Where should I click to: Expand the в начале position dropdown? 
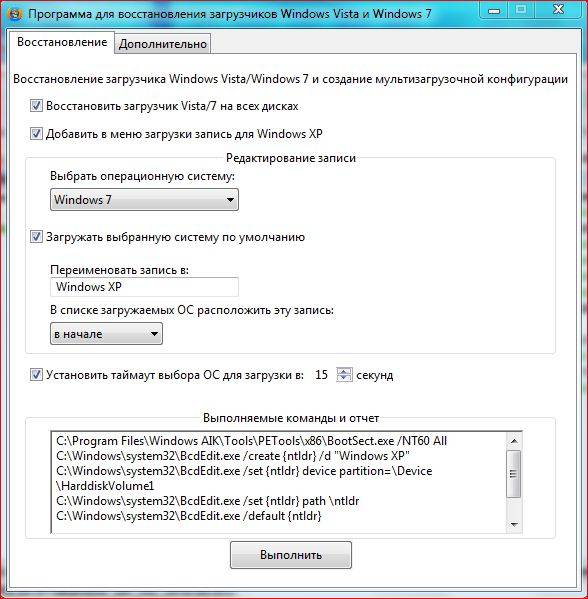tap(106, 333)
